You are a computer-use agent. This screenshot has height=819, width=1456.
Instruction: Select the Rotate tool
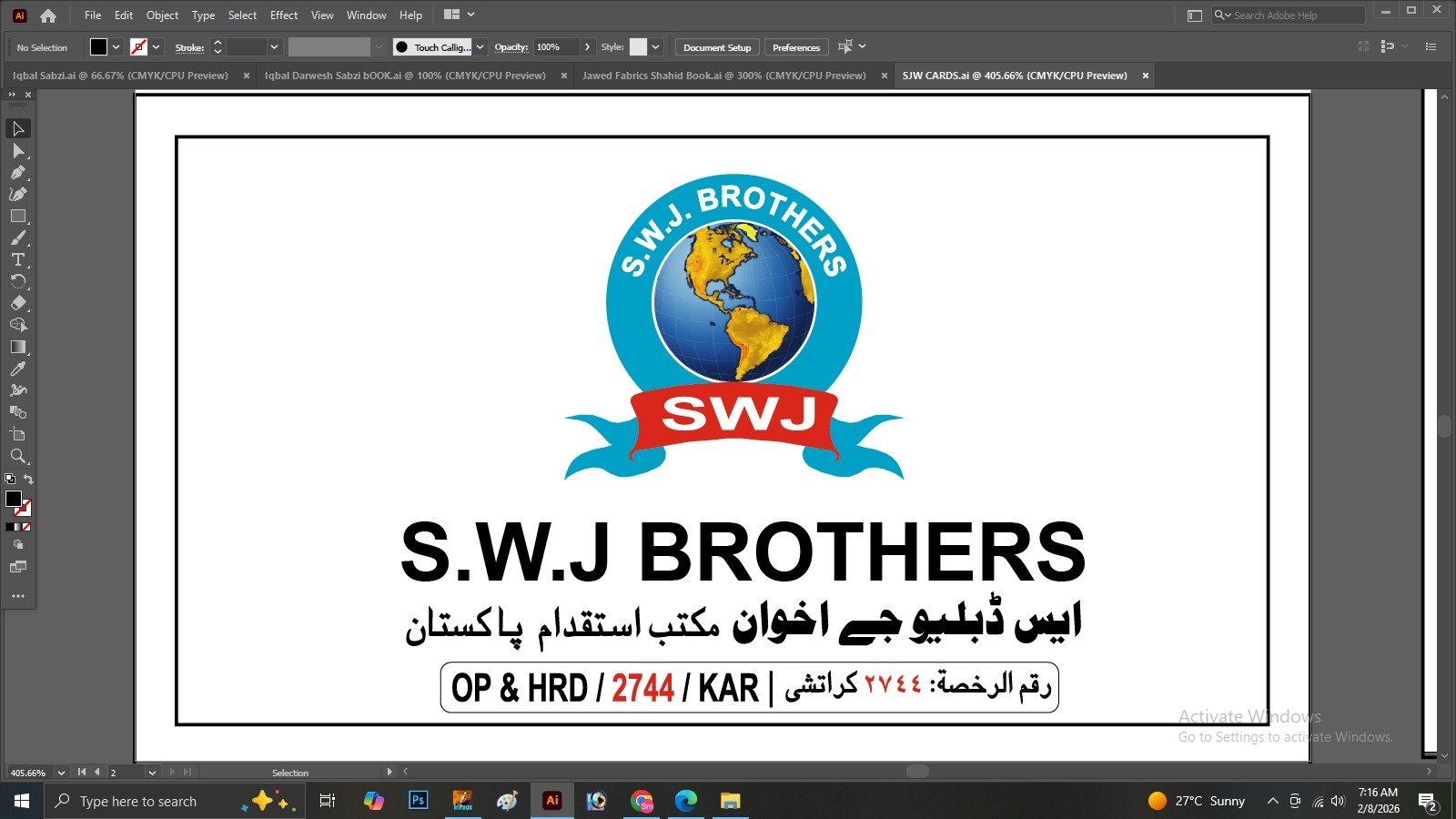pyautogui.click(x=18, y=281)
